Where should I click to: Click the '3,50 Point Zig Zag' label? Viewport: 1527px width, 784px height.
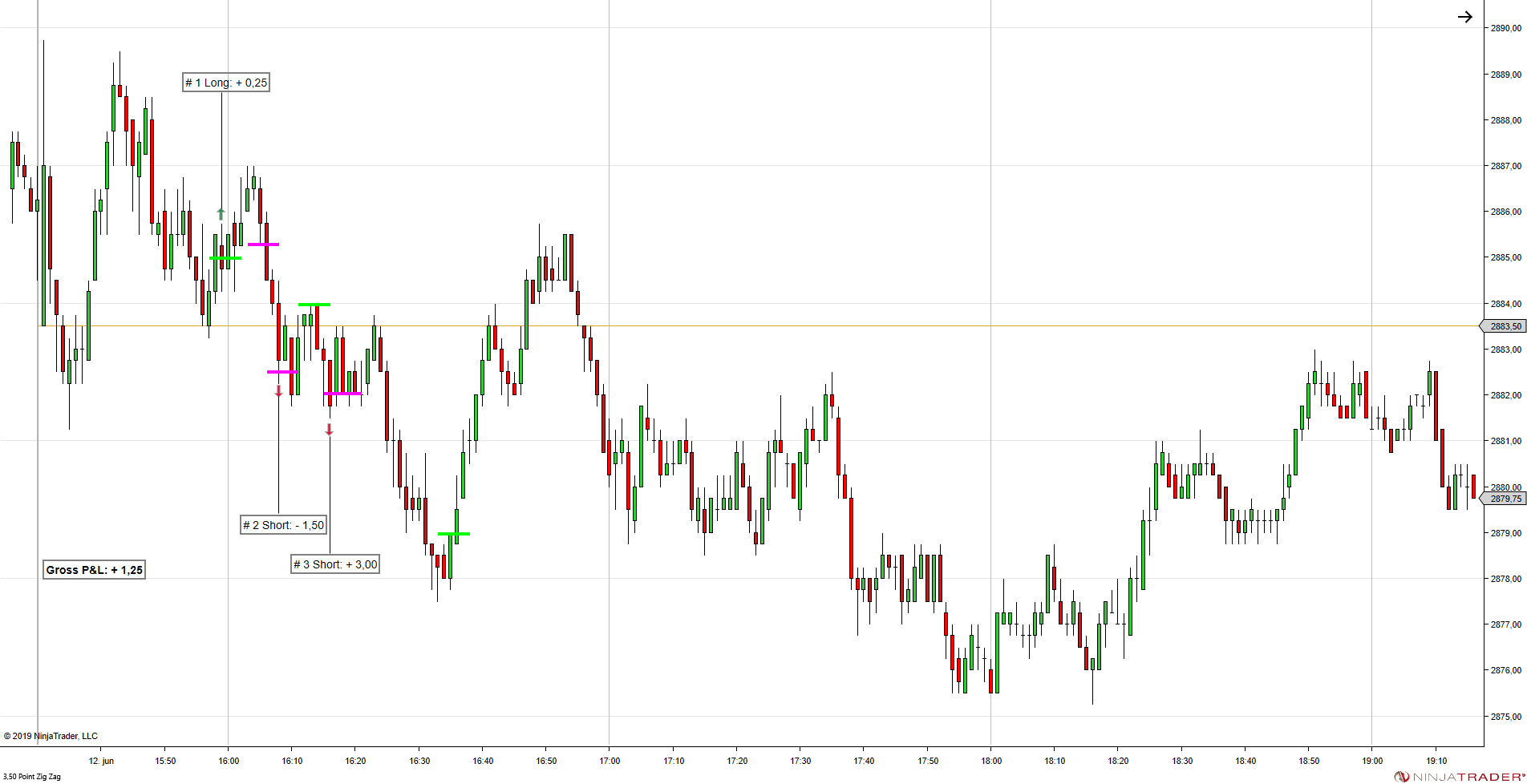pyautogui.click(x=31, y=777)
